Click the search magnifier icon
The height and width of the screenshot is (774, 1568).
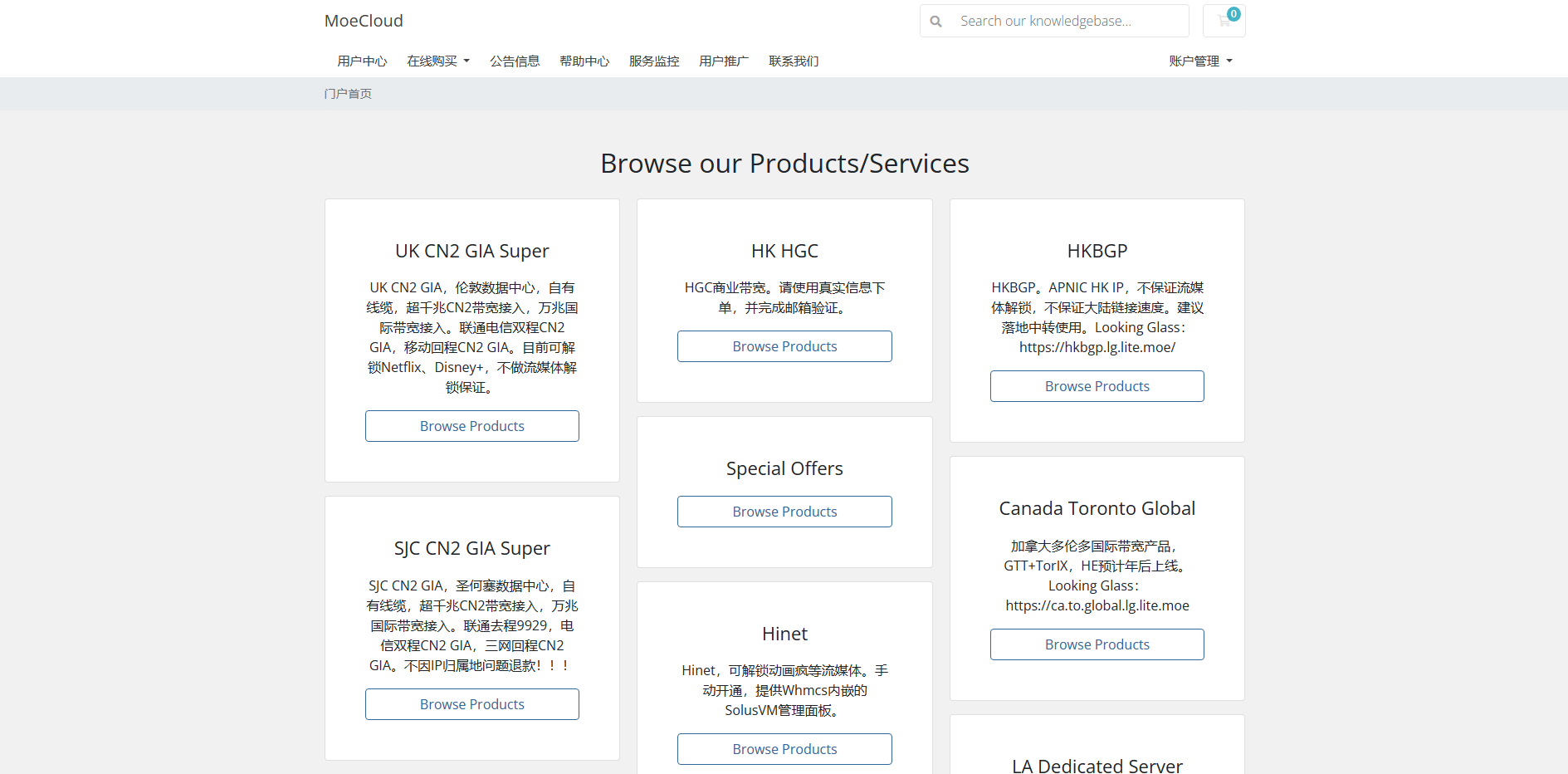coord(935,22)
